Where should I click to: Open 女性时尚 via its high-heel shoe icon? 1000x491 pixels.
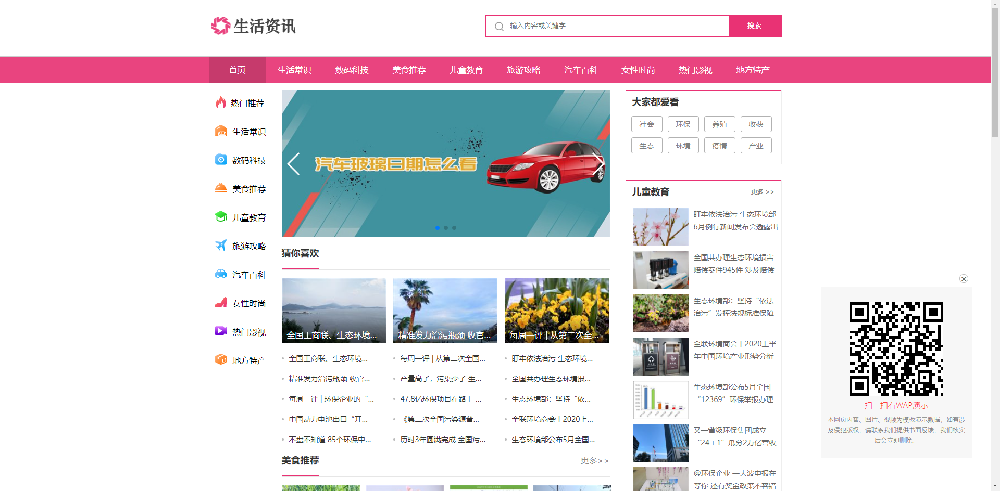221,303
